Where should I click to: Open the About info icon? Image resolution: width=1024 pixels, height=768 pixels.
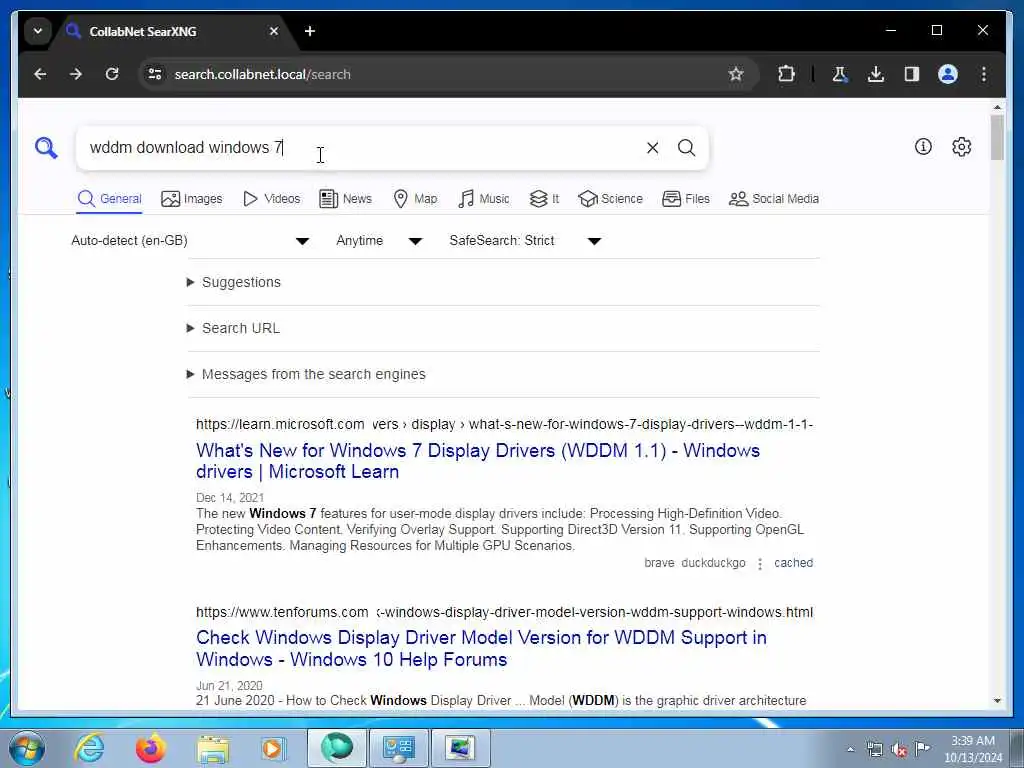pos(923,146)
